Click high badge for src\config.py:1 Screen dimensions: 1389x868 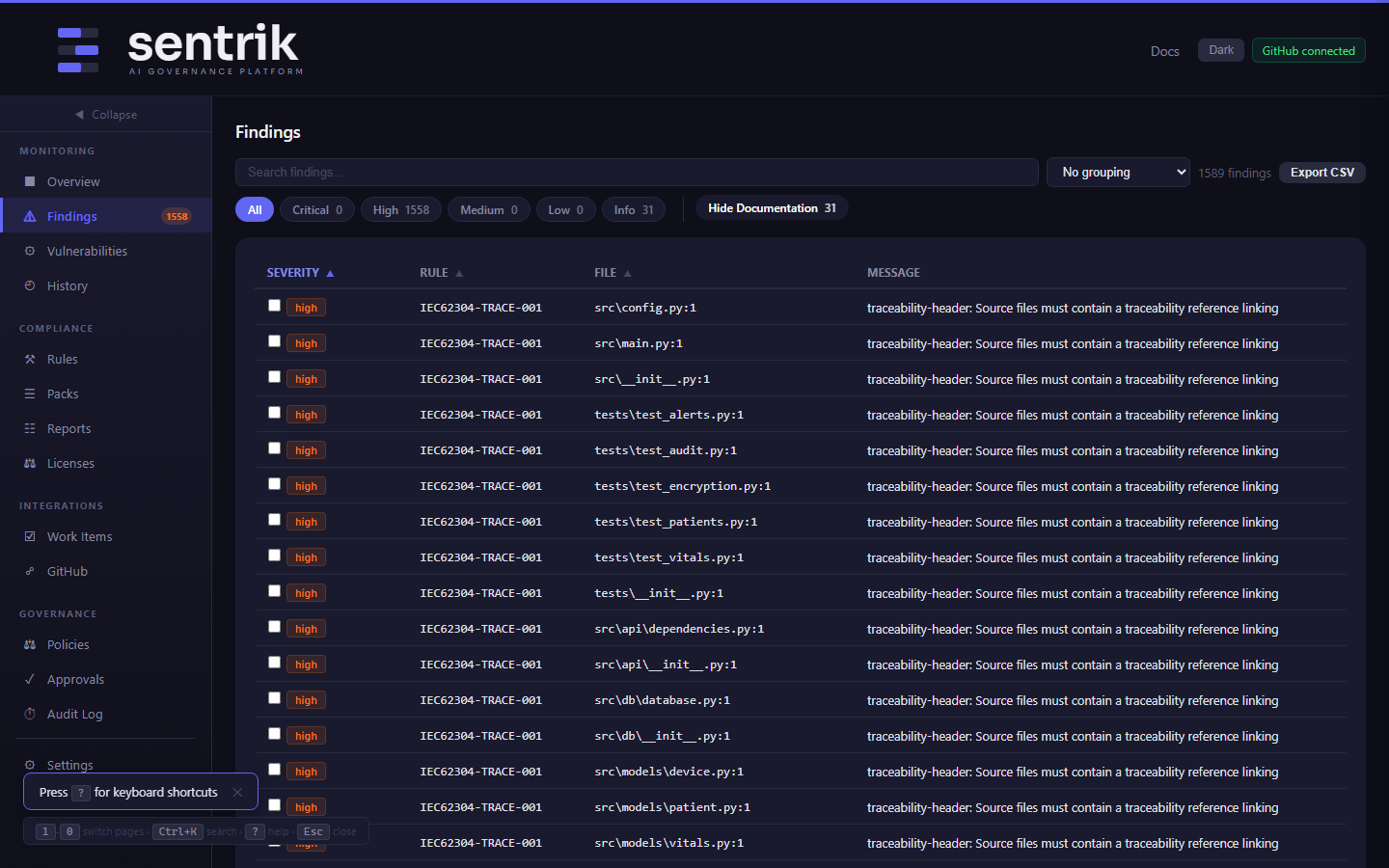(x=306, y=308)
